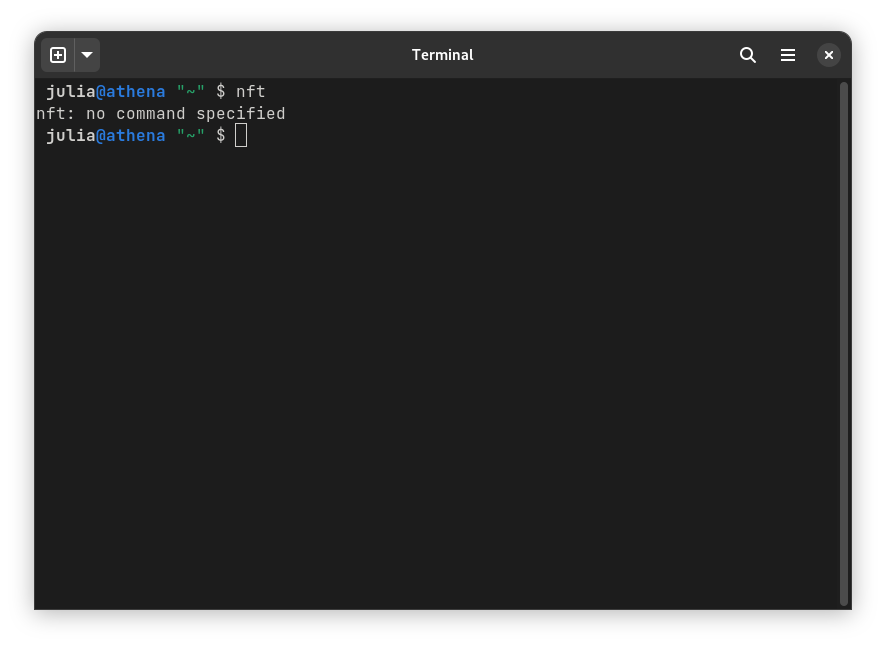Click the Terminal title in header bar
Screen dimensions: 886x647
coord(442,55)
